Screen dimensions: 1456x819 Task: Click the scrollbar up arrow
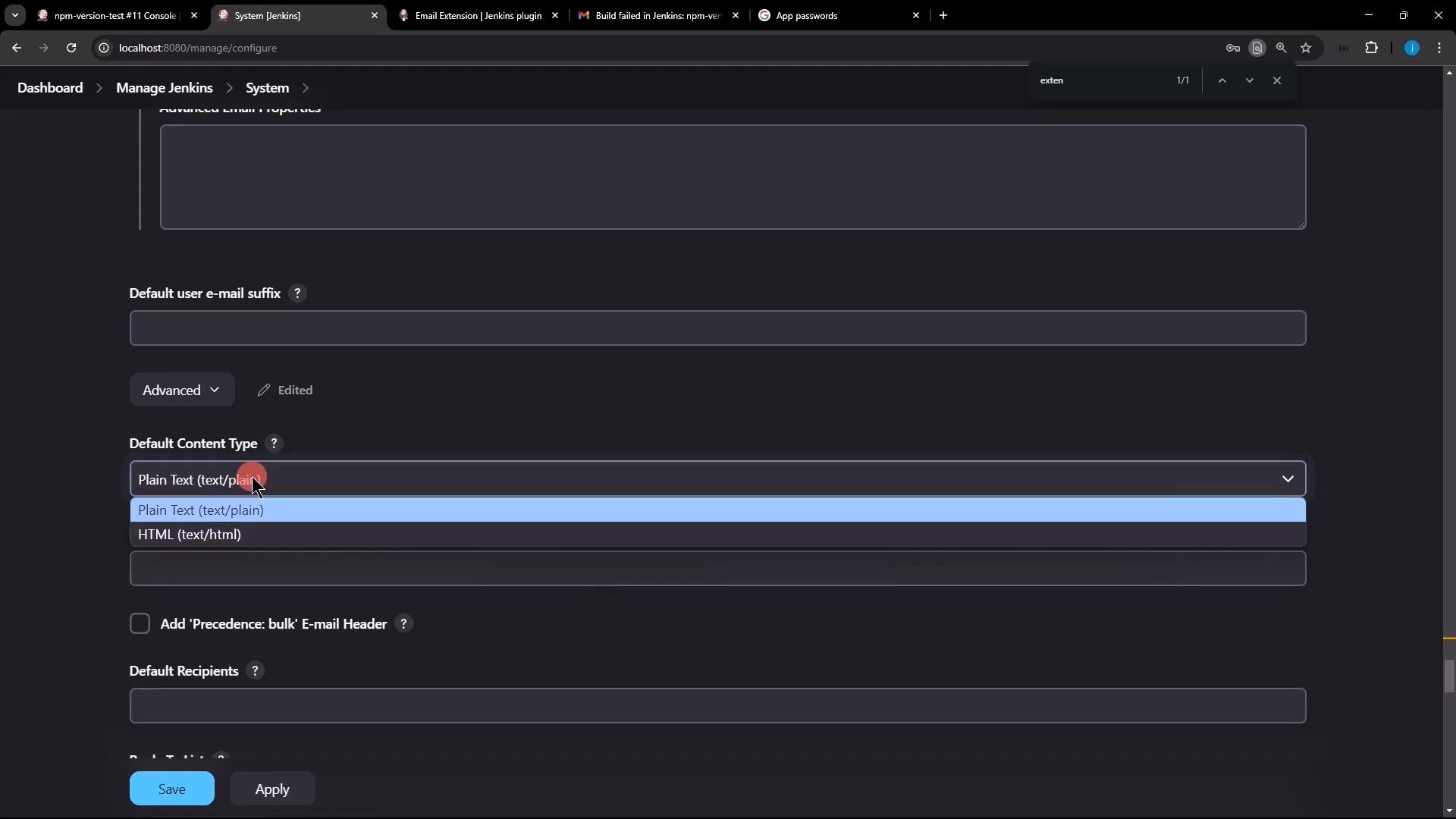1449,73
